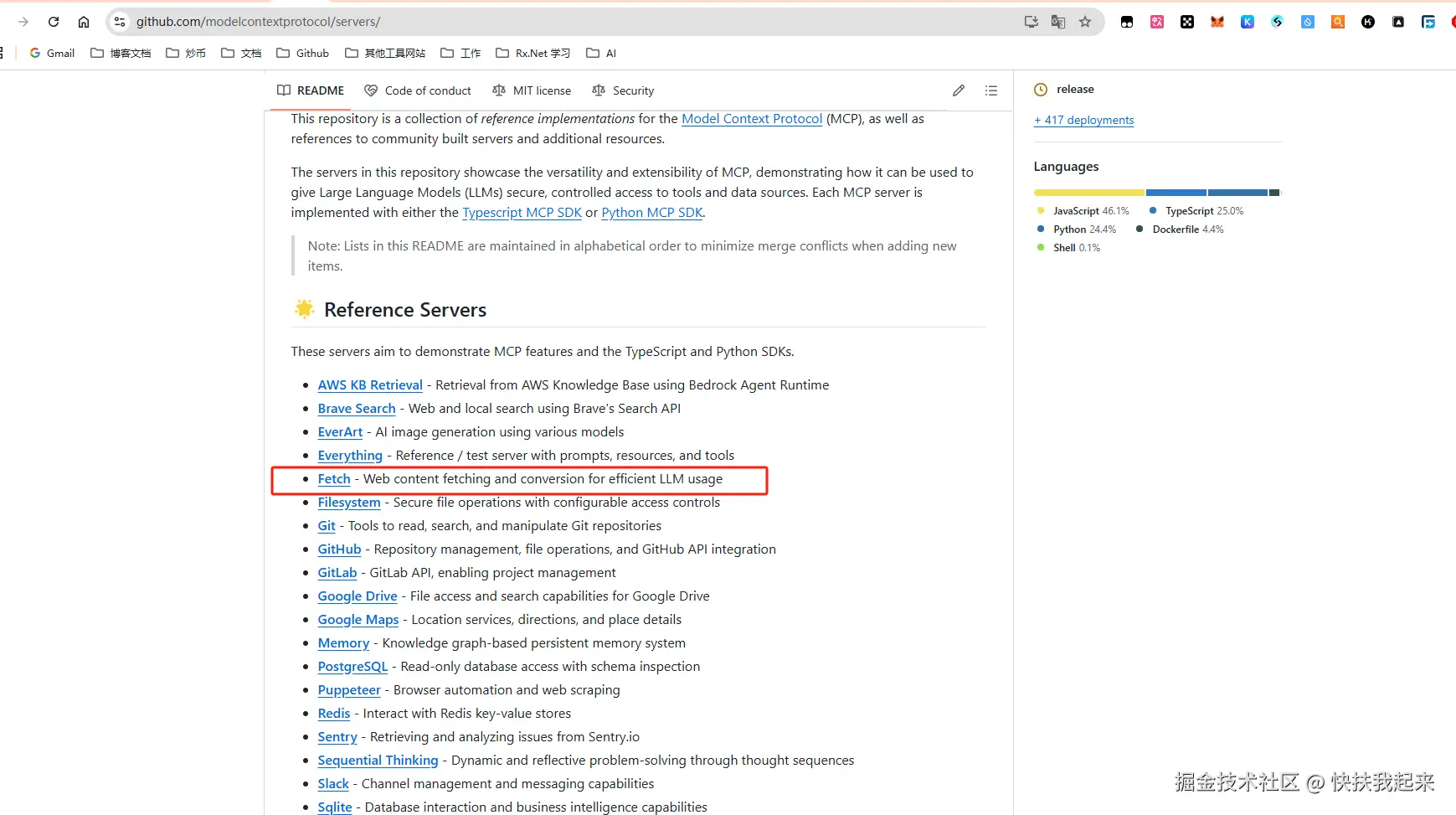Image resolution: width=1456 pixels, height=815 pixels.
Task: Open the Slack server link
Action: [333, 784]
